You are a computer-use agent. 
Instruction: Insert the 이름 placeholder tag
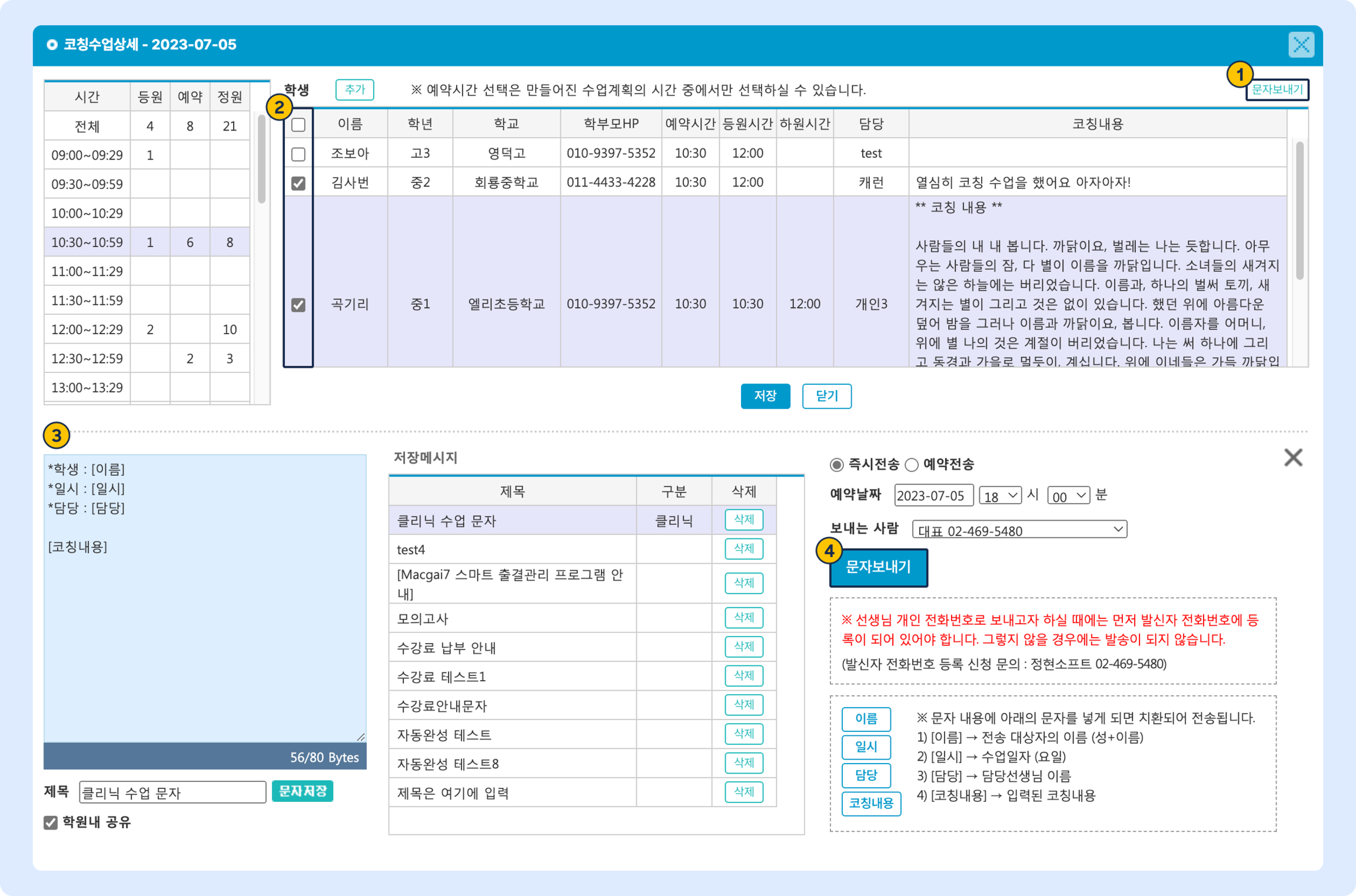pyautogui.click(x=865, y=719)
